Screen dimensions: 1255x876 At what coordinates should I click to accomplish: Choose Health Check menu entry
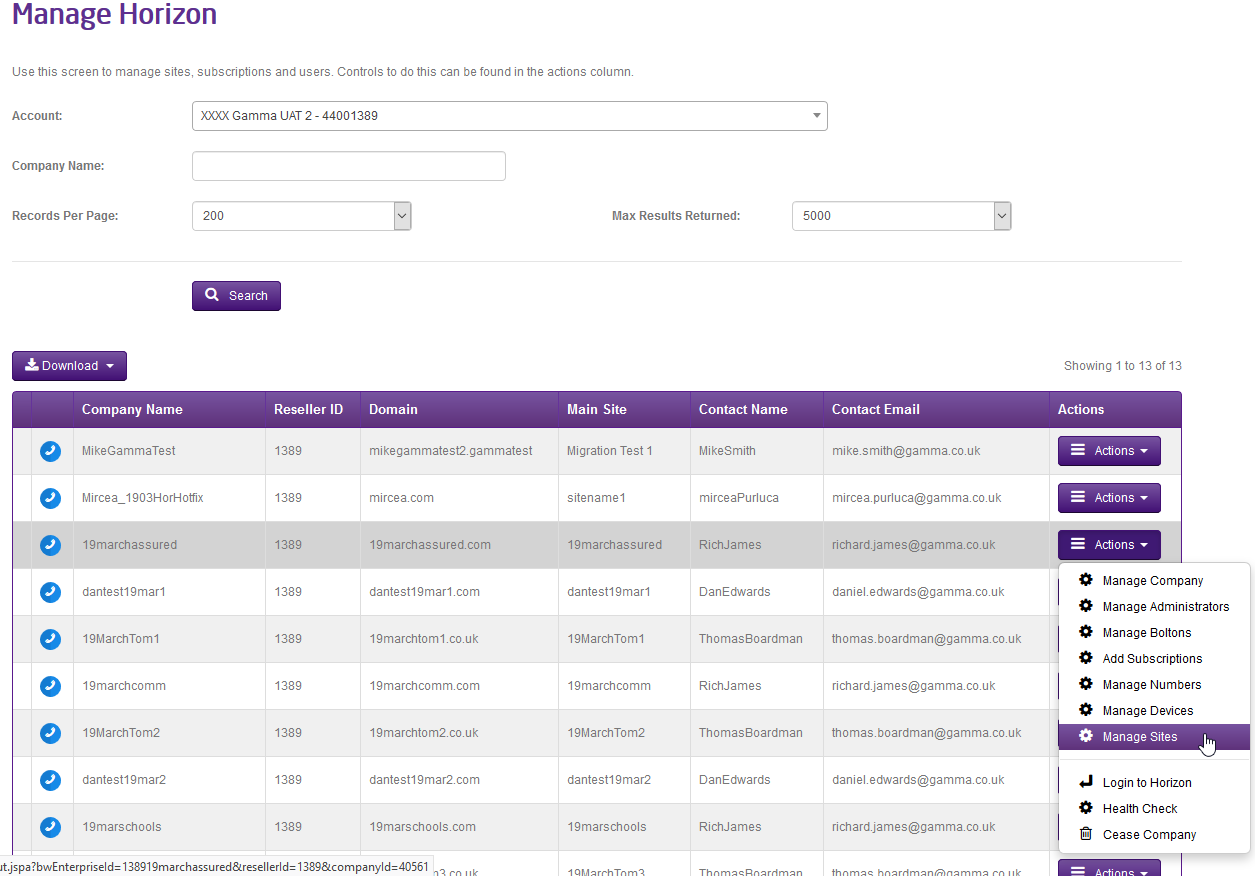pyautogui.click(x=1154, y=809)
